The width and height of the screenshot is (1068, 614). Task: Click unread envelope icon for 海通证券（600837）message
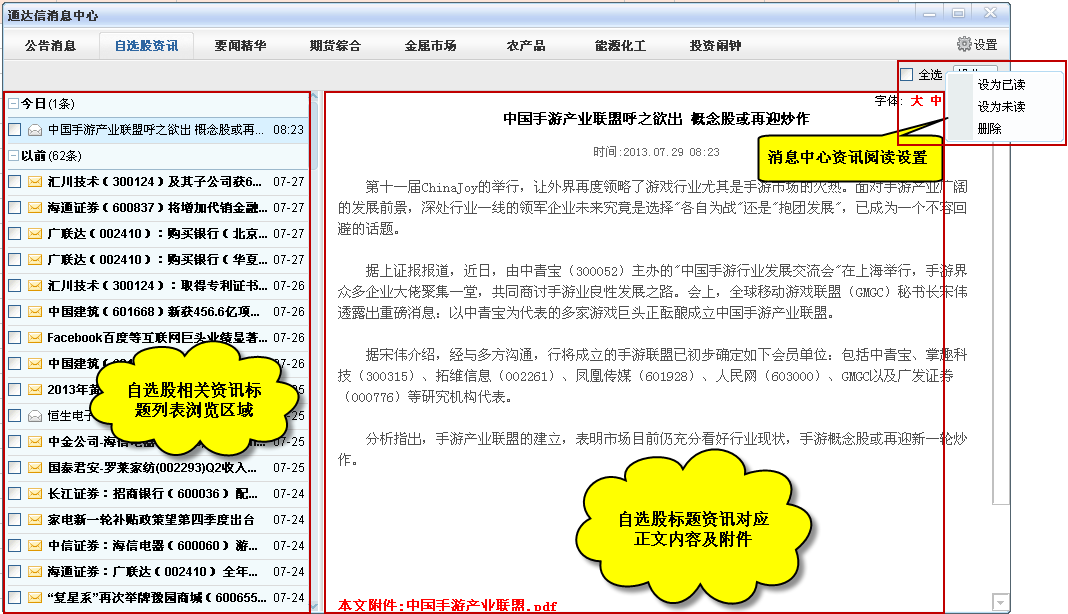click(35, 208)
